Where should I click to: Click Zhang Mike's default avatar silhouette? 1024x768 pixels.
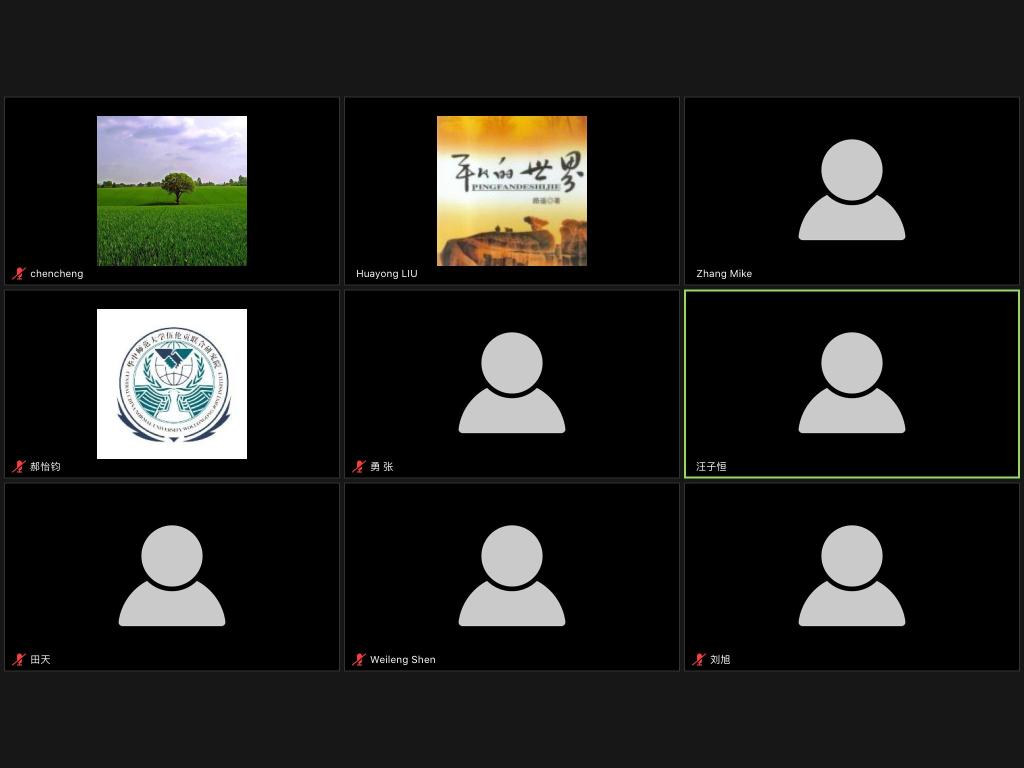[852, 190]
